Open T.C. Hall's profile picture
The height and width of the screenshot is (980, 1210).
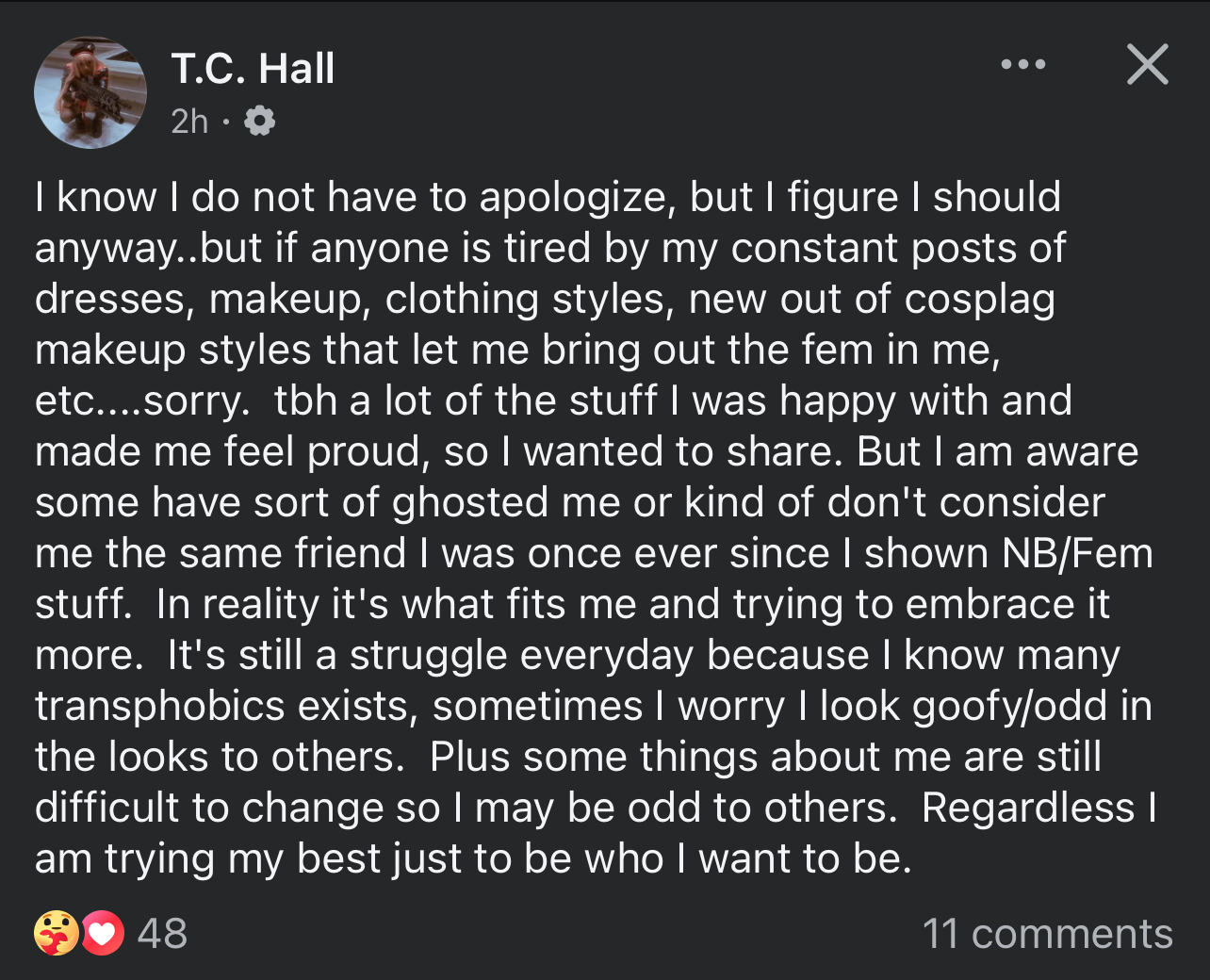pos(90,92)
